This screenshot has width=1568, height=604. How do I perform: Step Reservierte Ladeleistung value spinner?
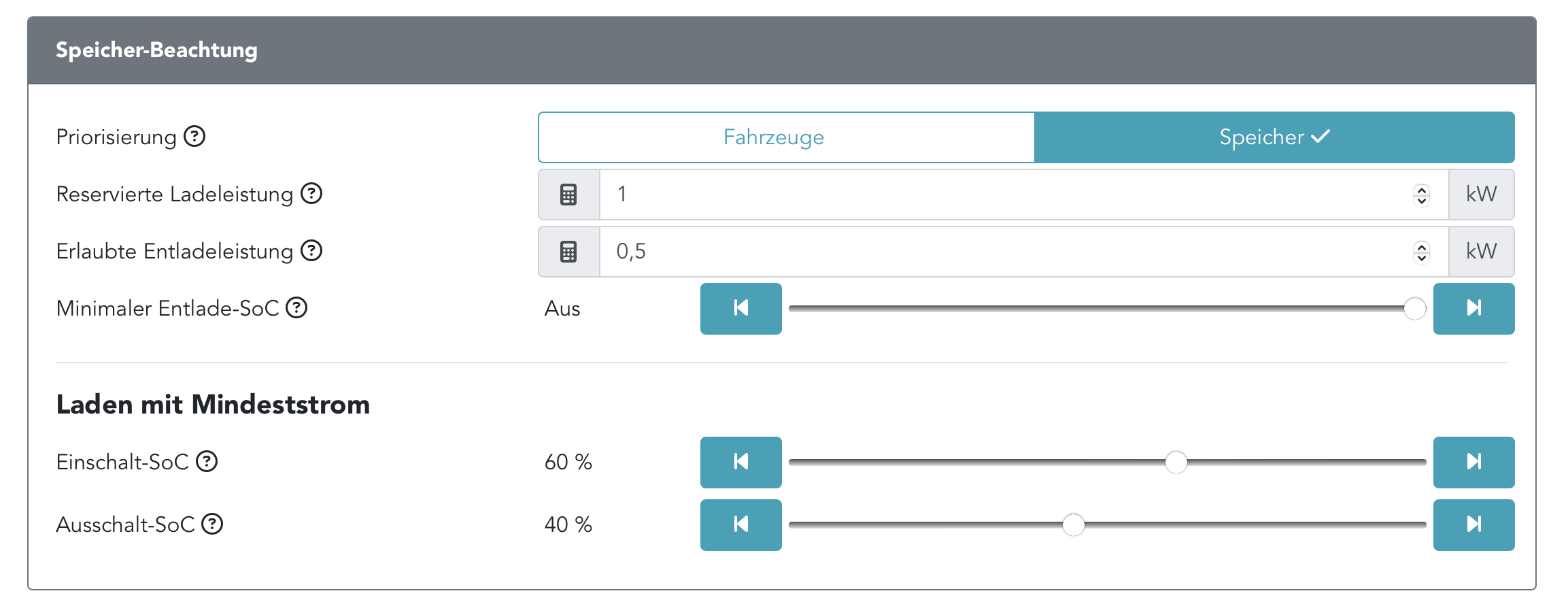point(1421,195)
